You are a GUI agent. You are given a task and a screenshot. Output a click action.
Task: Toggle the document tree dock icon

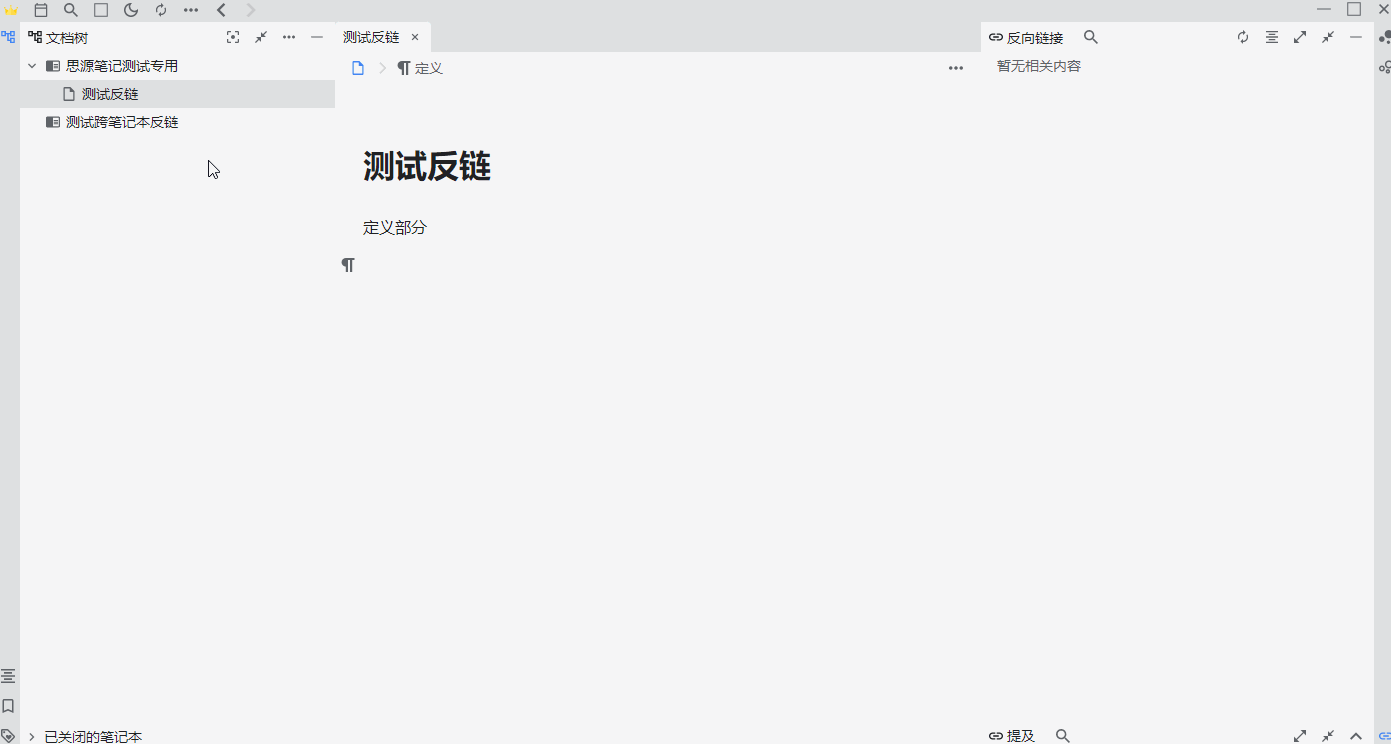click(8, 37)
